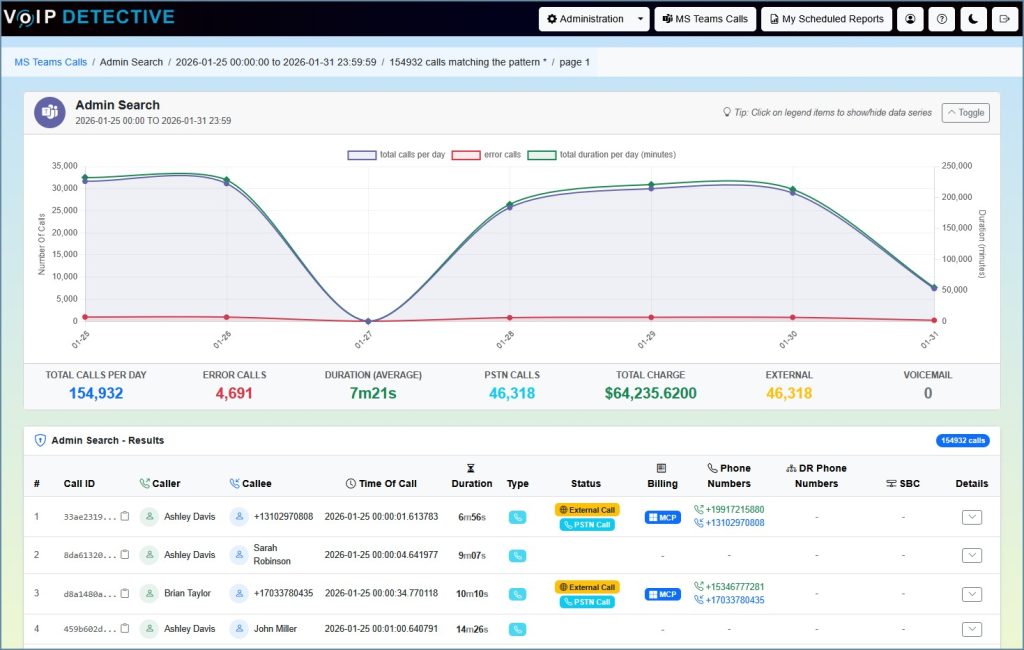1024x650 pixels.
Task: Click the 01-27 data point on chart
Action: click(x=368, y=321)
